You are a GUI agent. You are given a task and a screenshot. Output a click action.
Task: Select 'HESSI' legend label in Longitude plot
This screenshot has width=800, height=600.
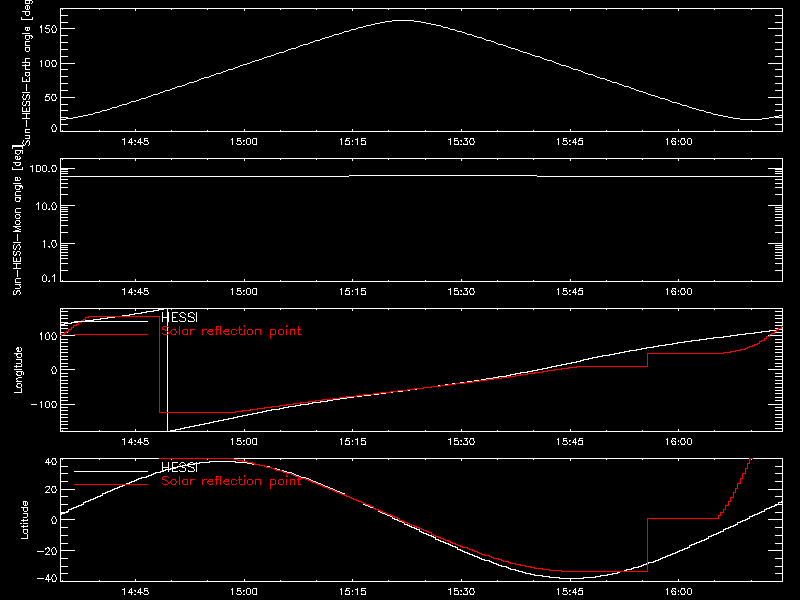coord(179,317)
